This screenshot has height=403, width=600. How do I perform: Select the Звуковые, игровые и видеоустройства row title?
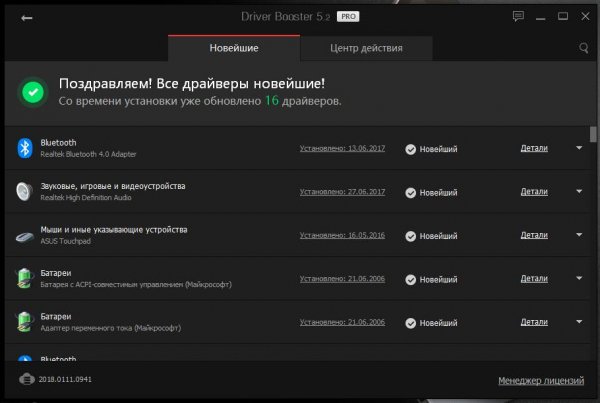[113, 186]
